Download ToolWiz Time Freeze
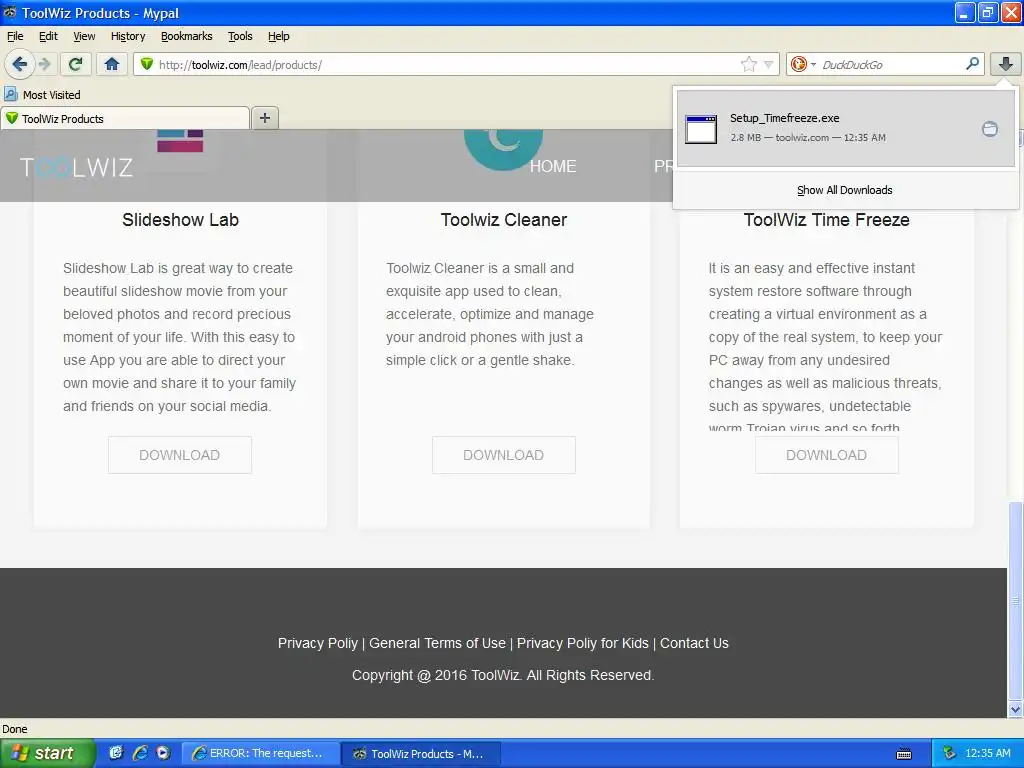The height and width of the screenshot is (768, 1024). tap(827, 455)
